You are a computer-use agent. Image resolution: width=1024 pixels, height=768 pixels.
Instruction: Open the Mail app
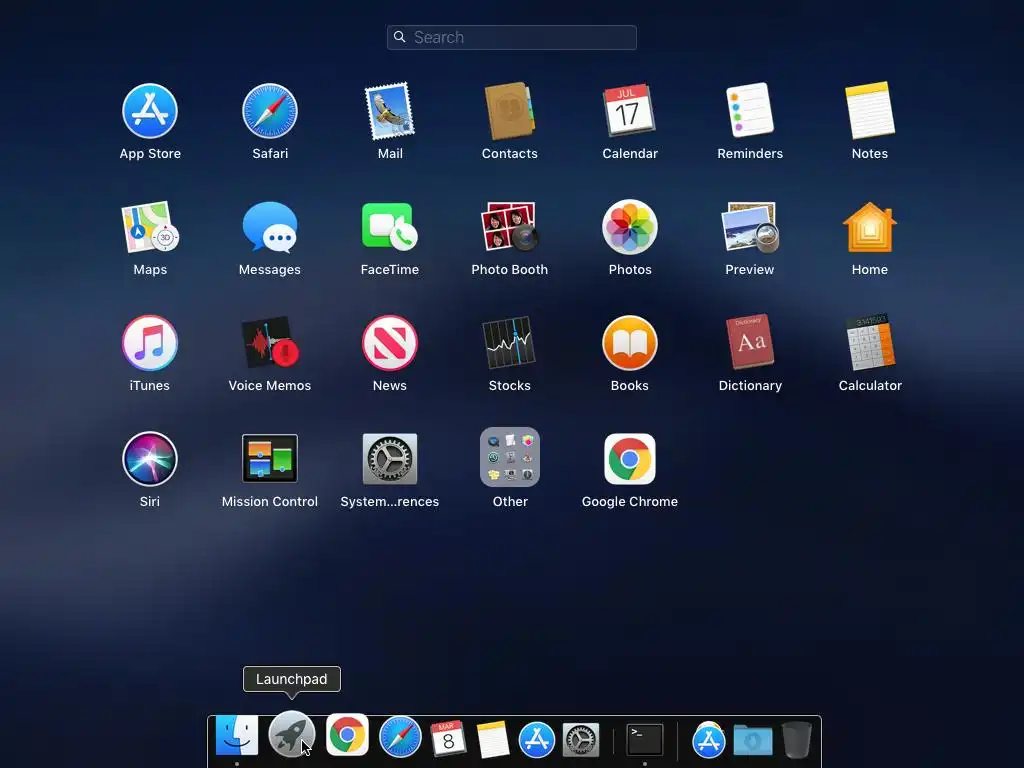pyautogui.click(x=389, y=111)
